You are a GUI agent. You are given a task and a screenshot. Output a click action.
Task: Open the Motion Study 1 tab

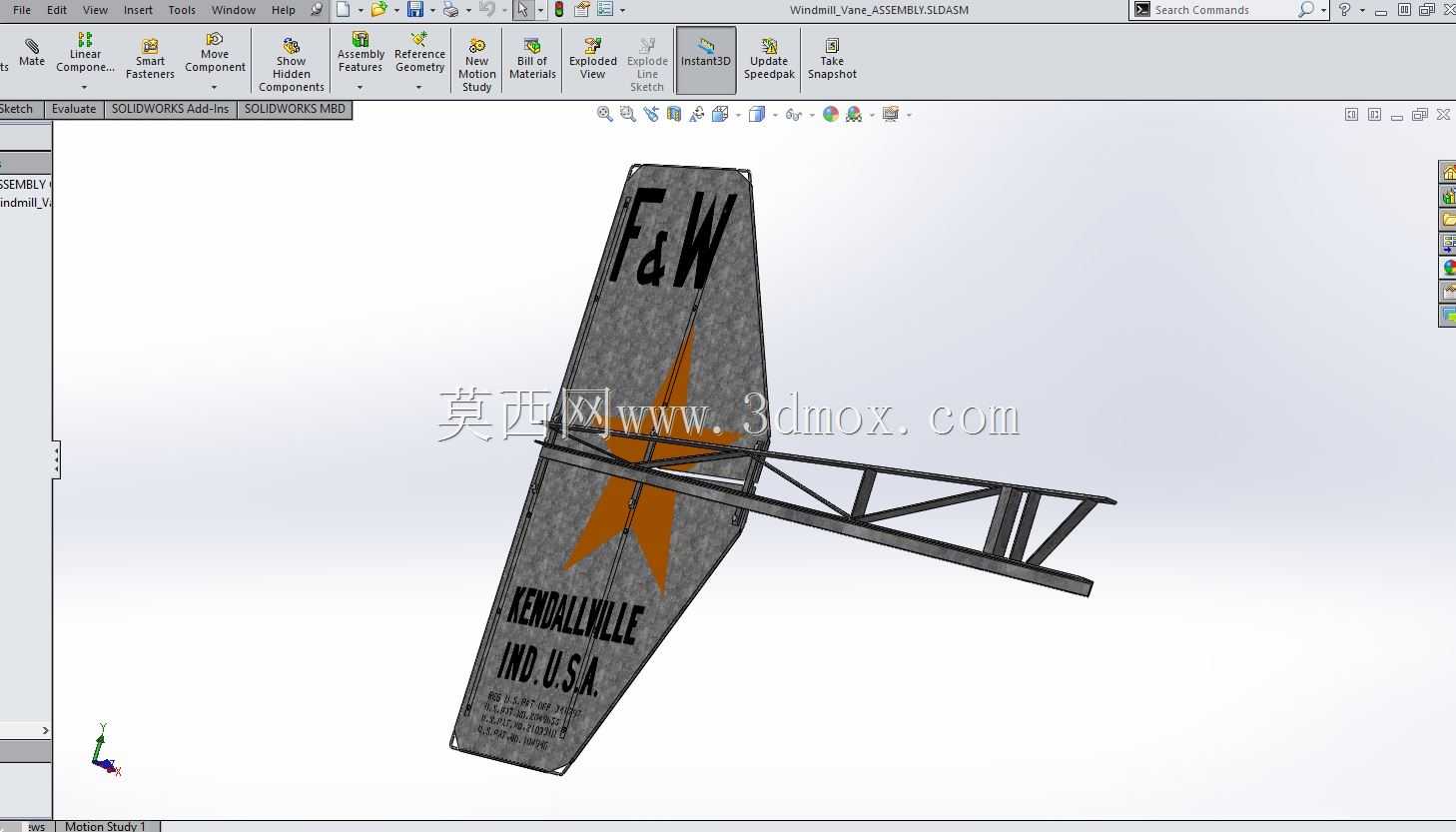pyautogui.click(x=105, y=826)
